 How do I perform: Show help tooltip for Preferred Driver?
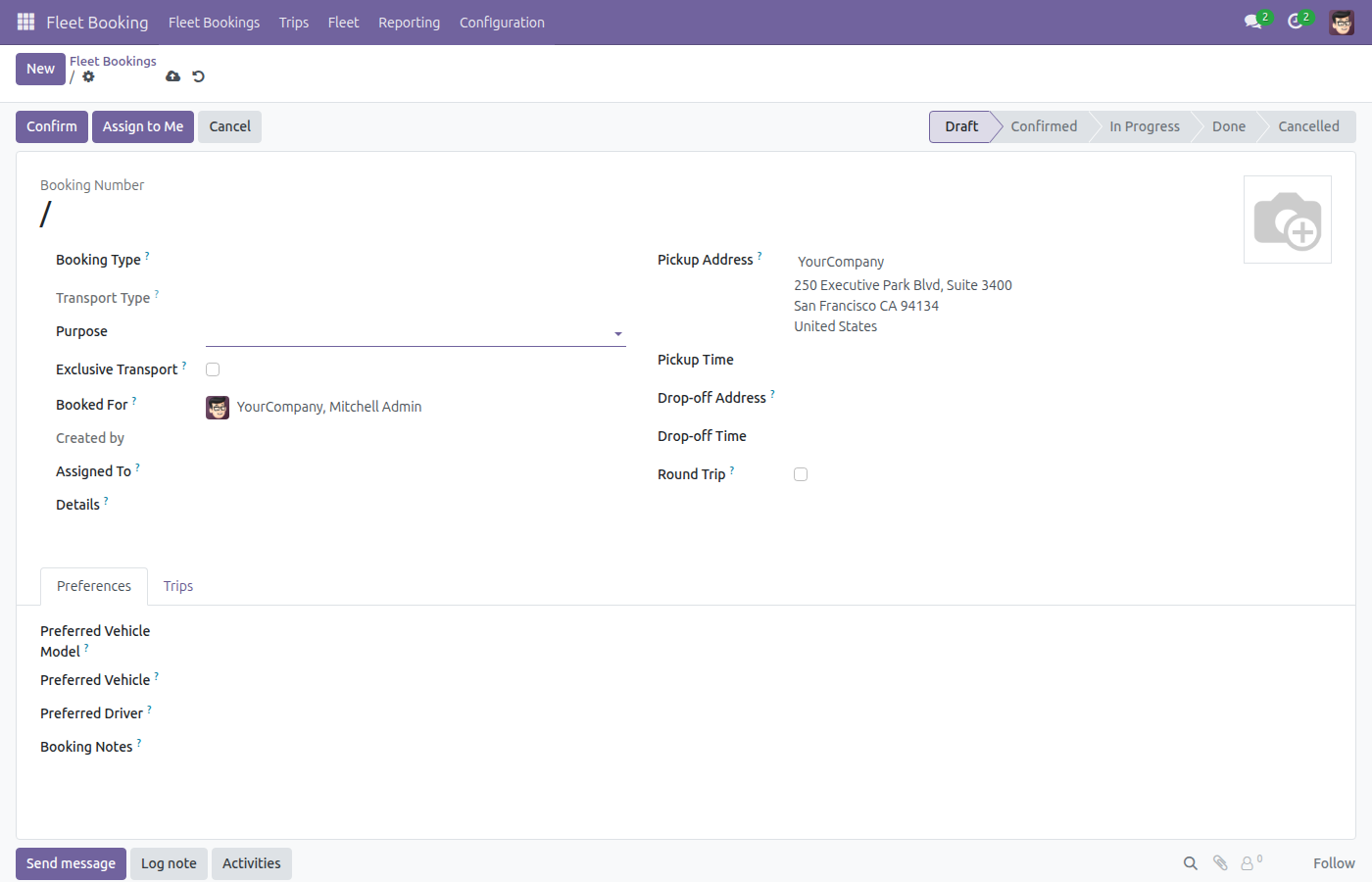(x=149, y=710)
